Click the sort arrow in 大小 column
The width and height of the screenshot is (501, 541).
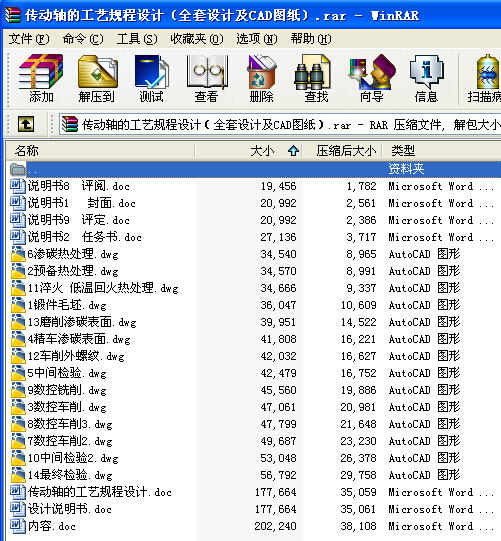[x=293, y=151]
